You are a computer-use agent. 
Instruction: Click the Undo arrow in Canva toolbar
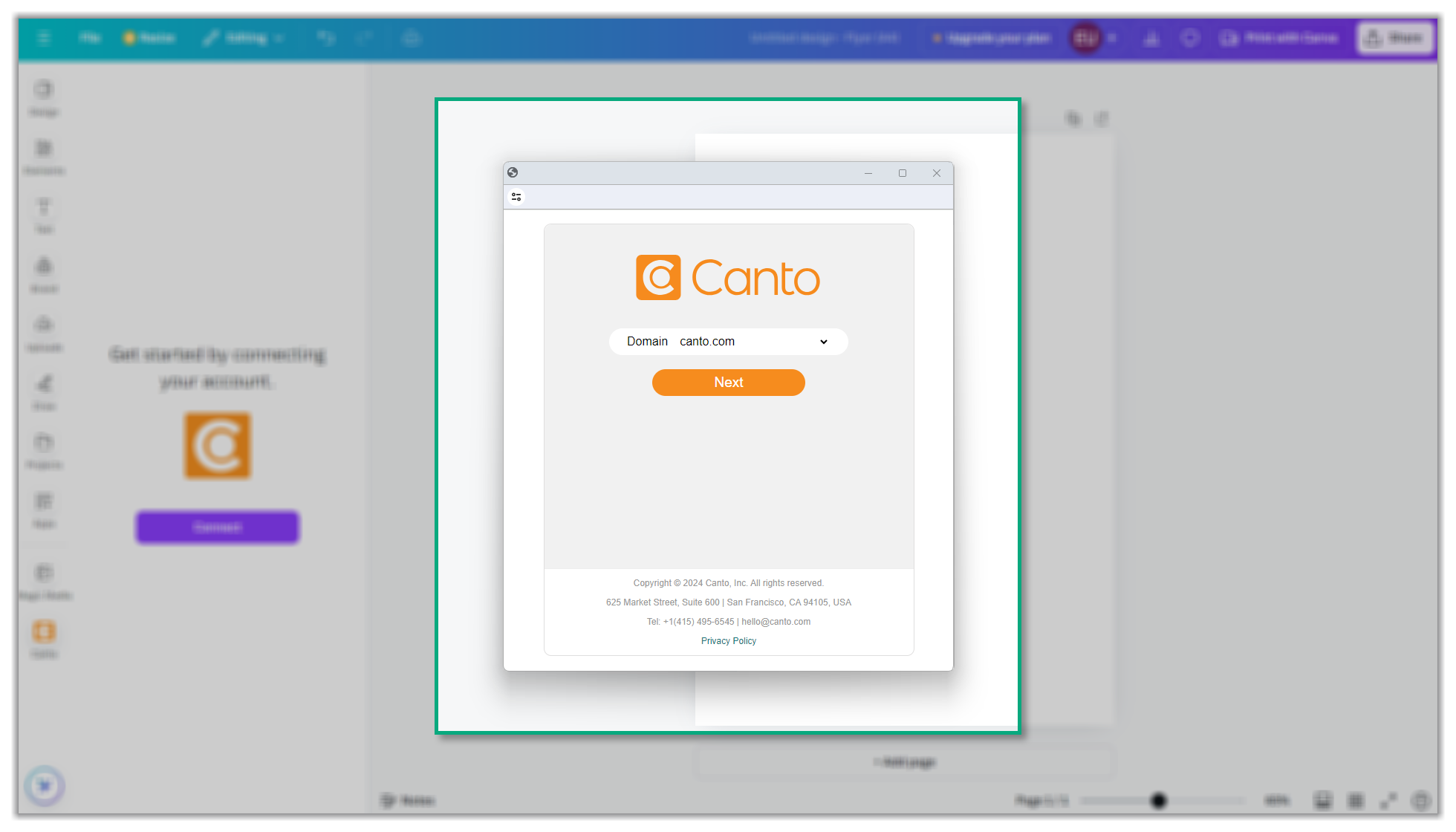(326, 37)
